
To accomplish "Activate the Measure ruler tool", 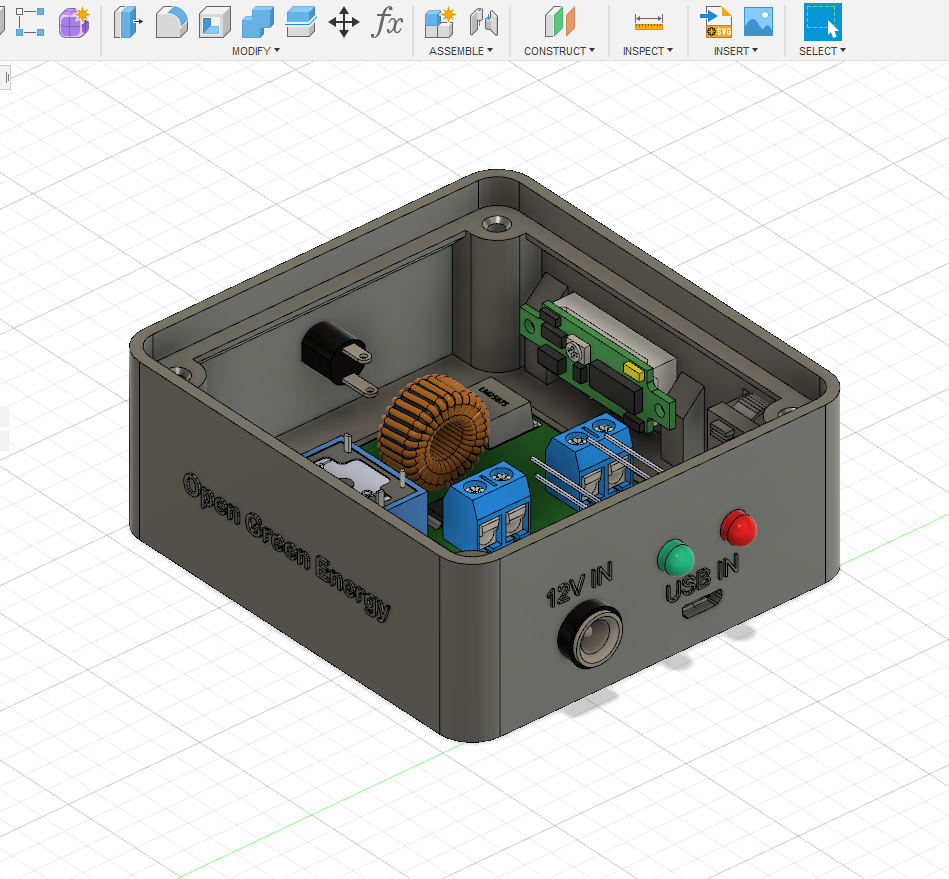I will coord(648,22).
